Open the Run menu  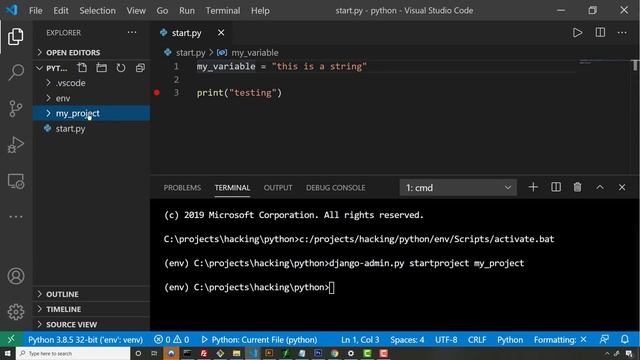tap(187, 11)
